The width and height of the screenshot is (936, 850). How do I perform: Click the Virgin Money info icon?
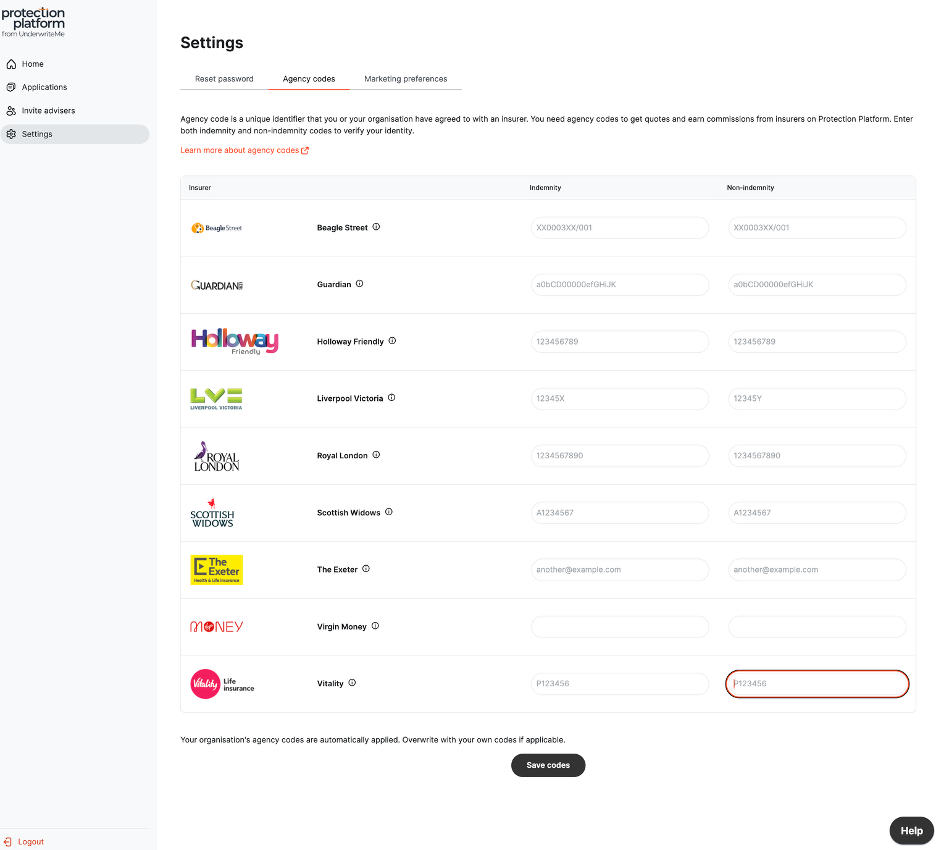point(375,626)
